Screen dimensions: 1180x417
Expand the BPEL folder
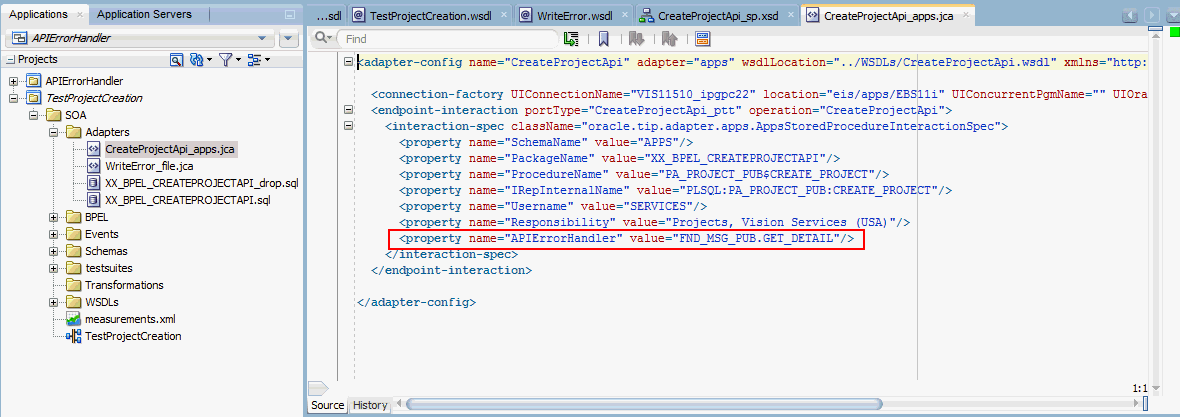tap(53, 218)
